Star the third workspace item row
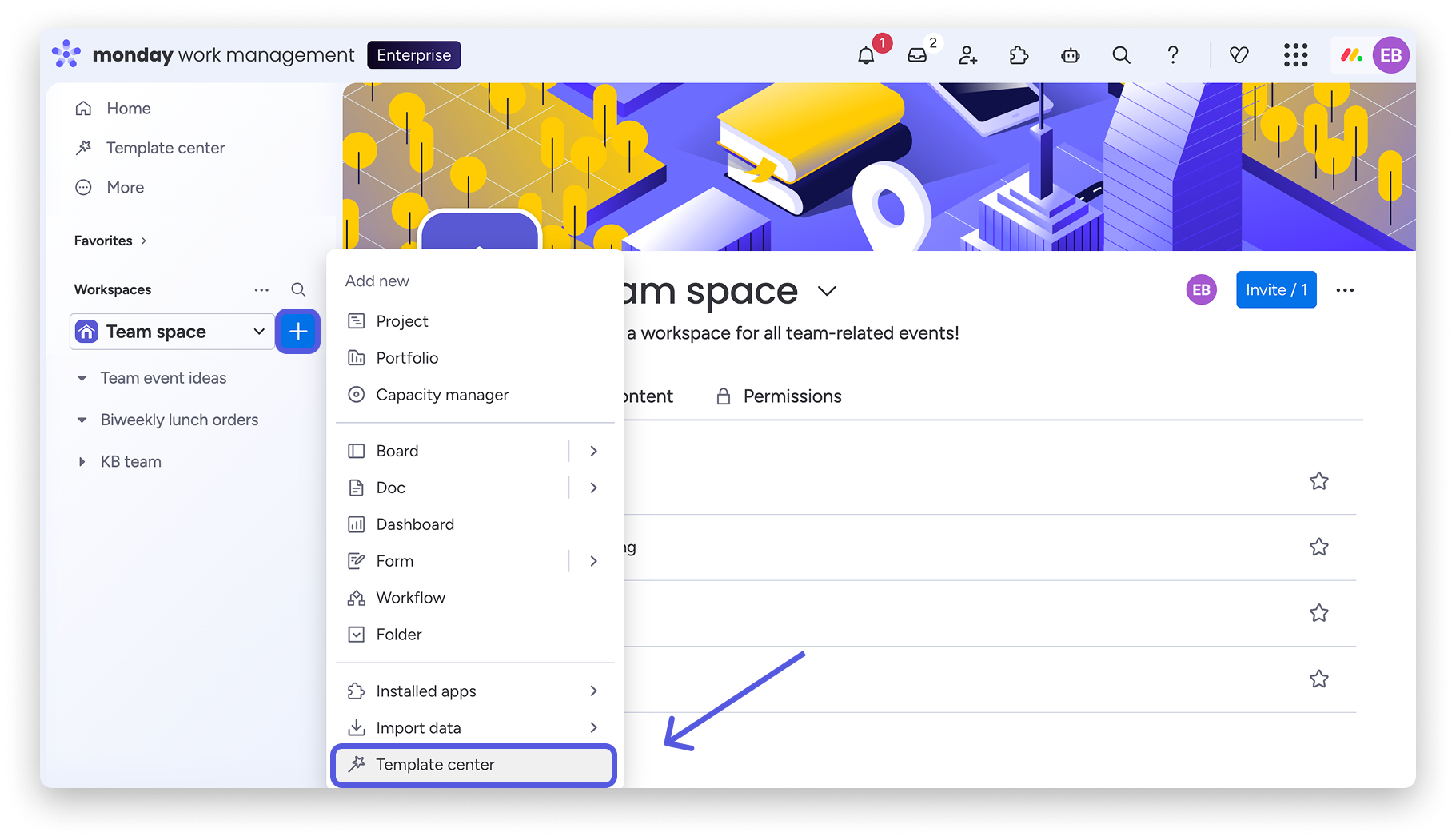Image resolution: width=1456 pixels, height=840 pixels. click(1319, 613)
